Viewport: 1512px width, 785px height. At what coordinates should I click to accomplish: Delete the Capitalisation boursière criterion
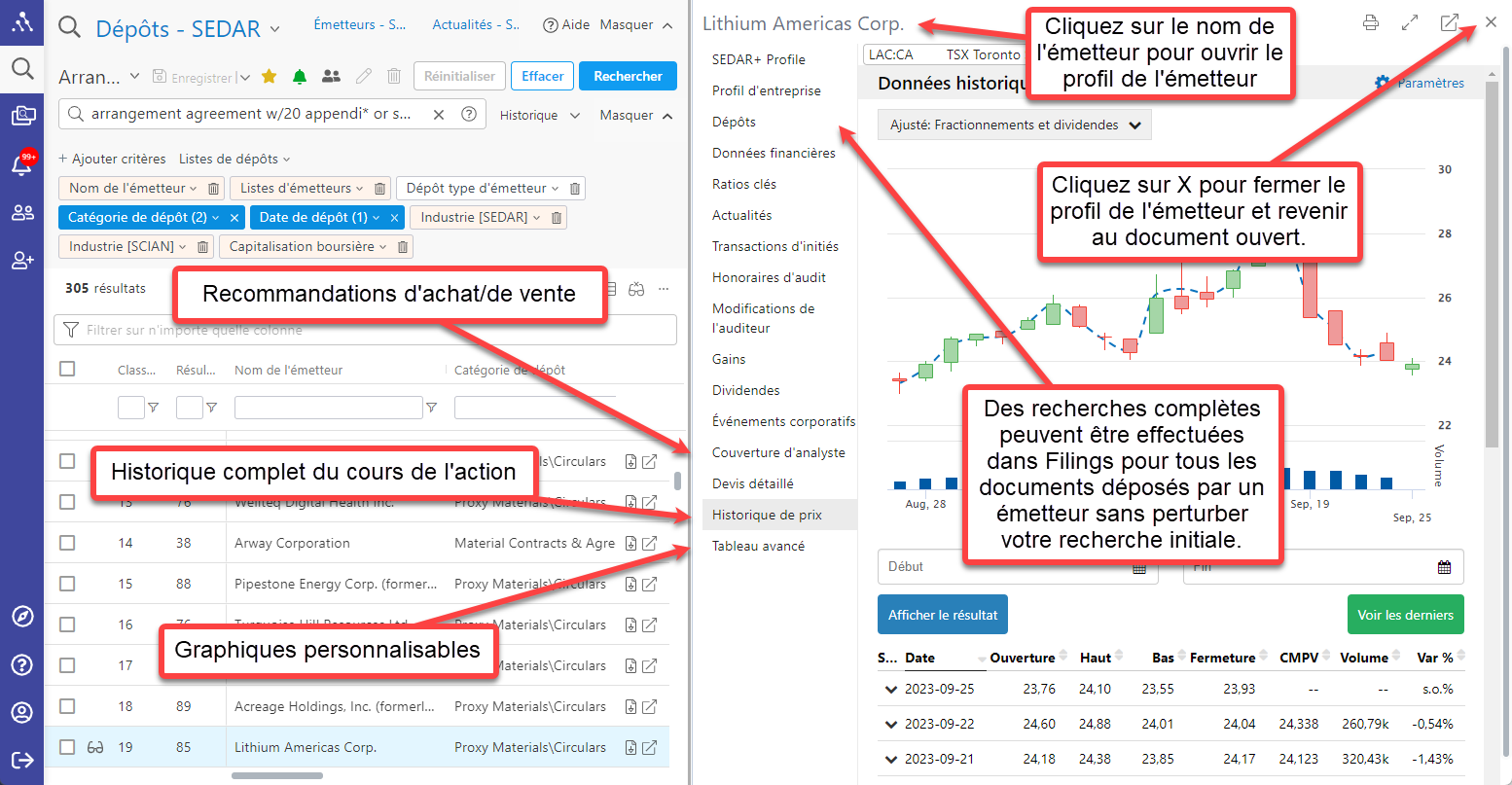tap(403, 247)
